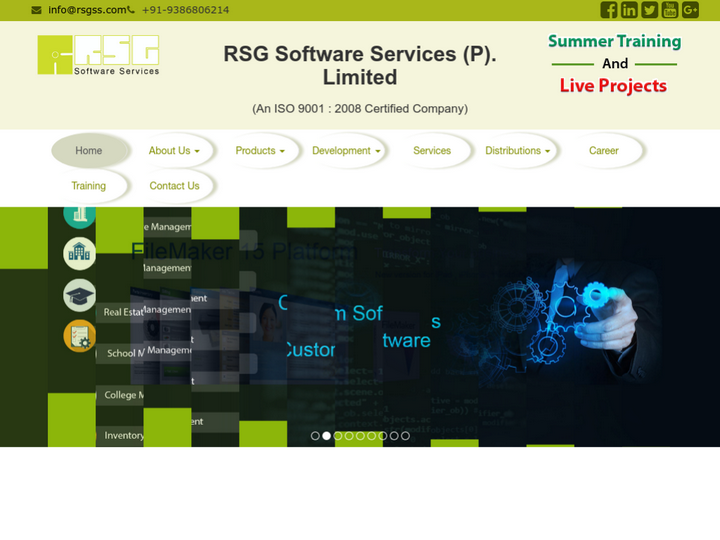Open the Facebook social icon
The height and width of the screenshot is (540, 720).
click(608, 10)
